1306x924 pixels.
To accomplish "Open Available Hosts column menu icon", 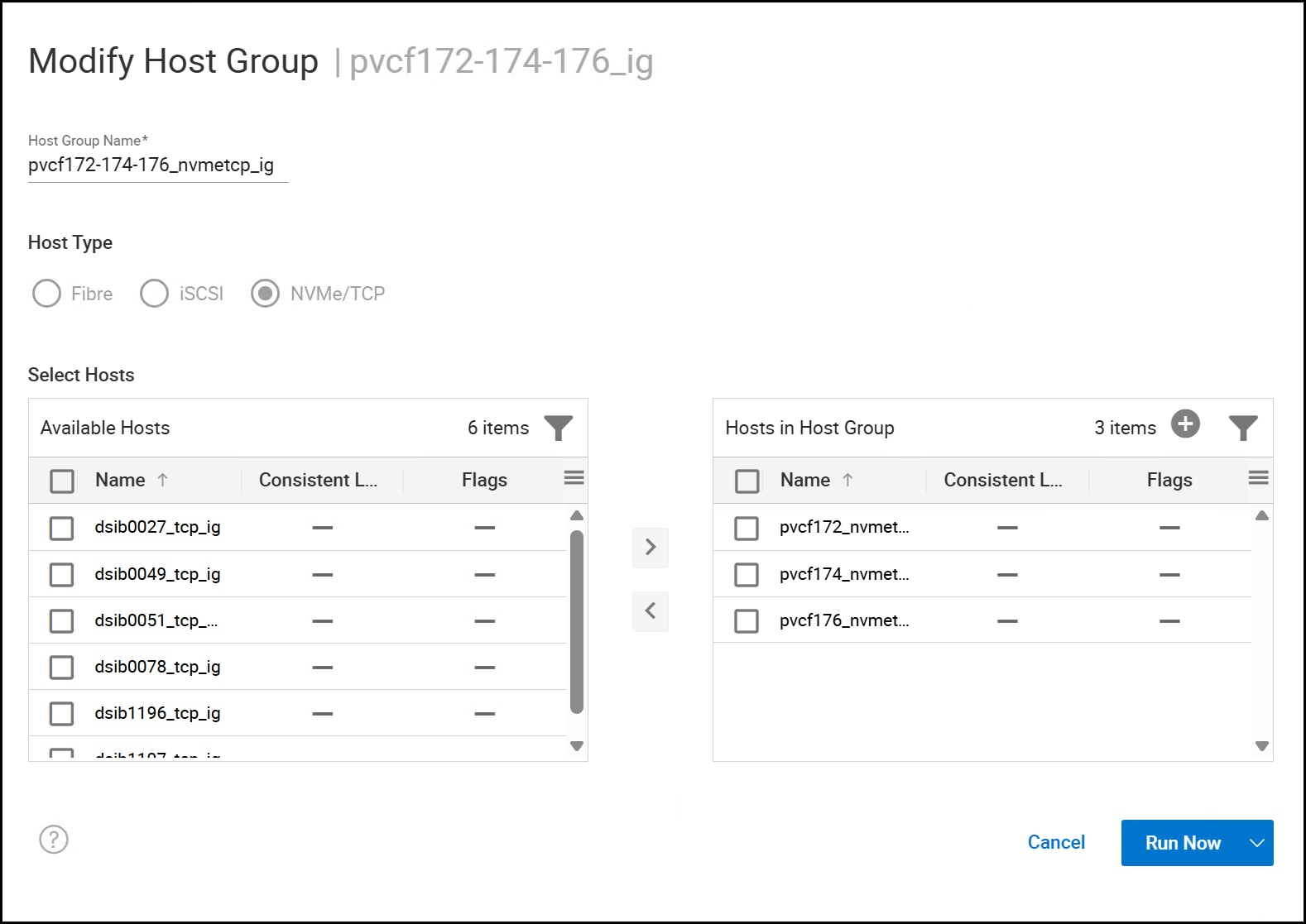I will pyautogui.click(x=574, y=477).
